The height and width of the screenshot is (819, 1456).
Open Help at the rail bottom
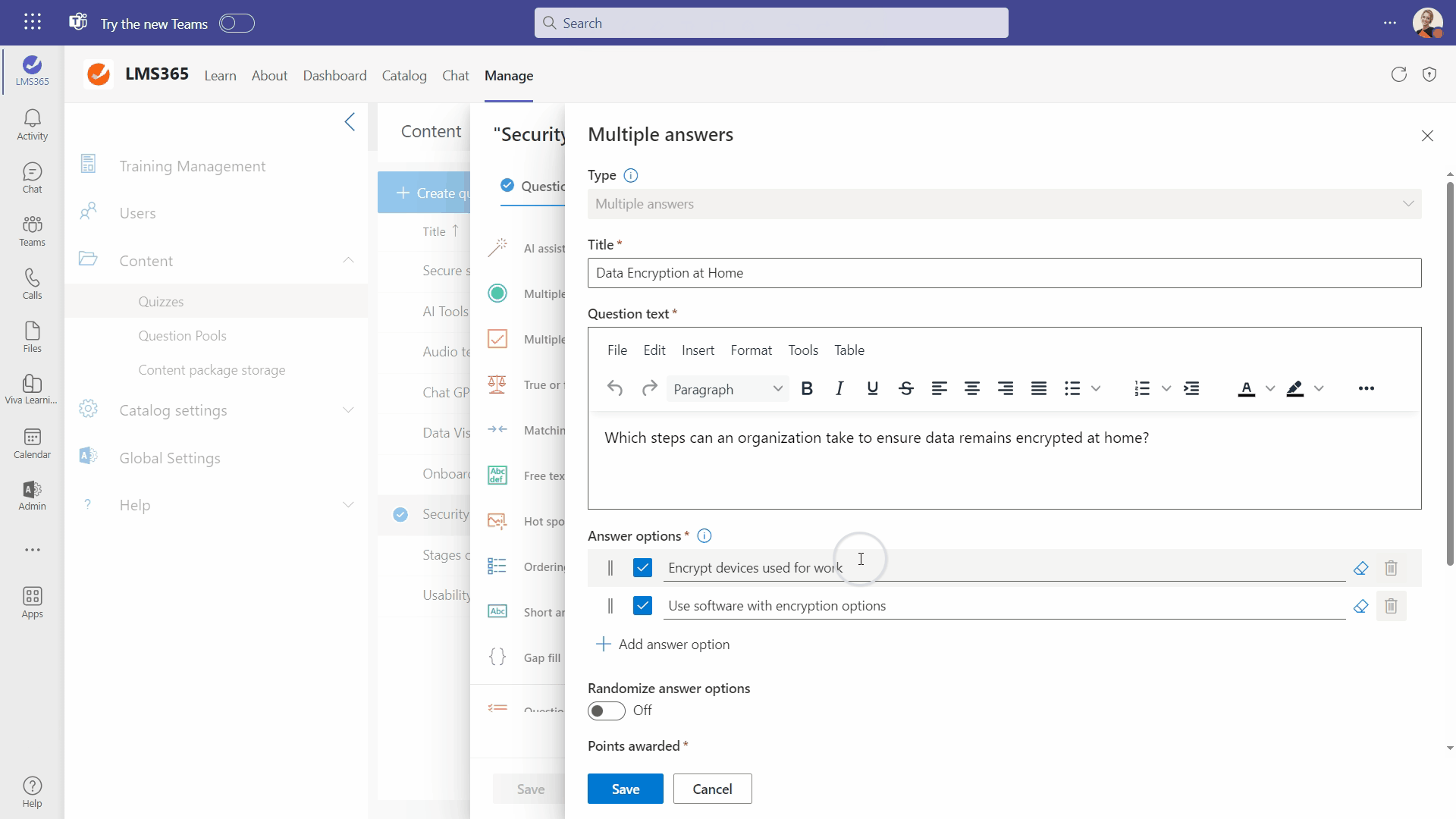[x=32, y=792]
